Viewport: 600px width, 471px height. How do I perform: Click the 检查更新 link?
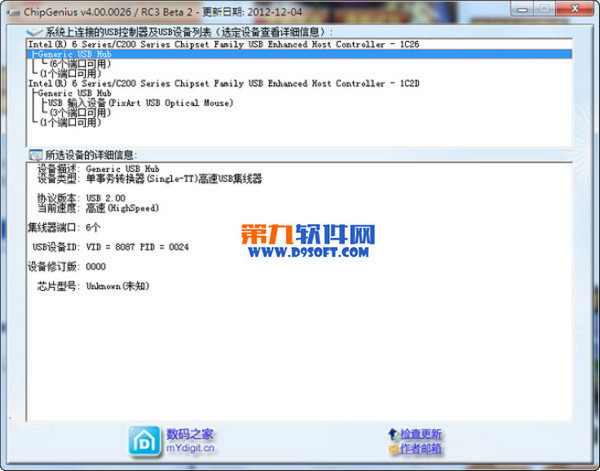point(421,434)
